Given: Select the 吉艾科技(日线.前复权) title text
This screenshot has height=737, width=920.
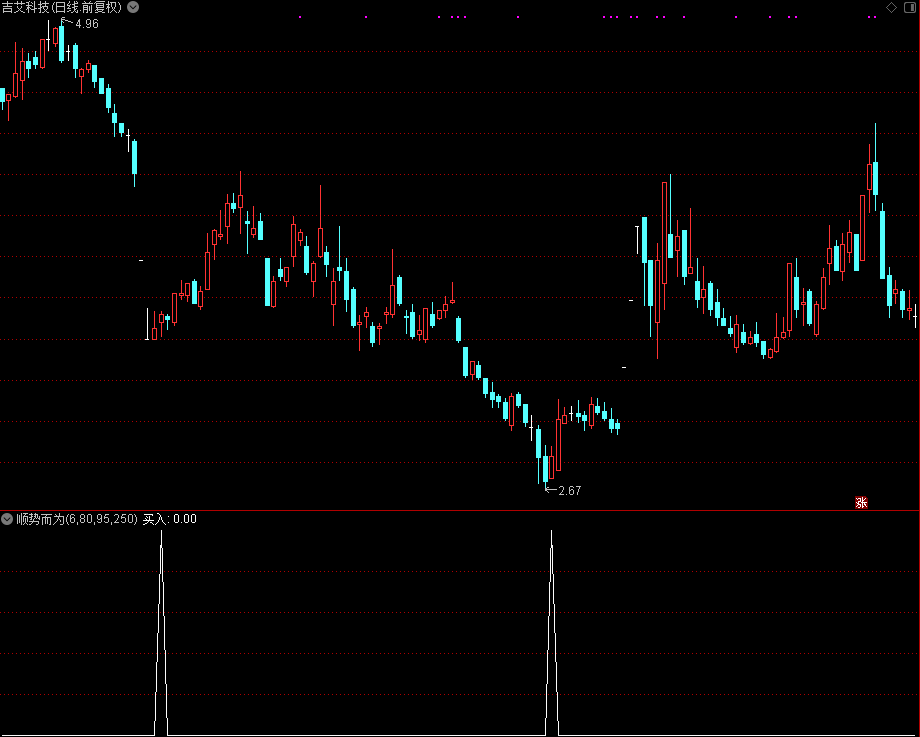Looking at the screenshot, I should click(x=62, y=8).
